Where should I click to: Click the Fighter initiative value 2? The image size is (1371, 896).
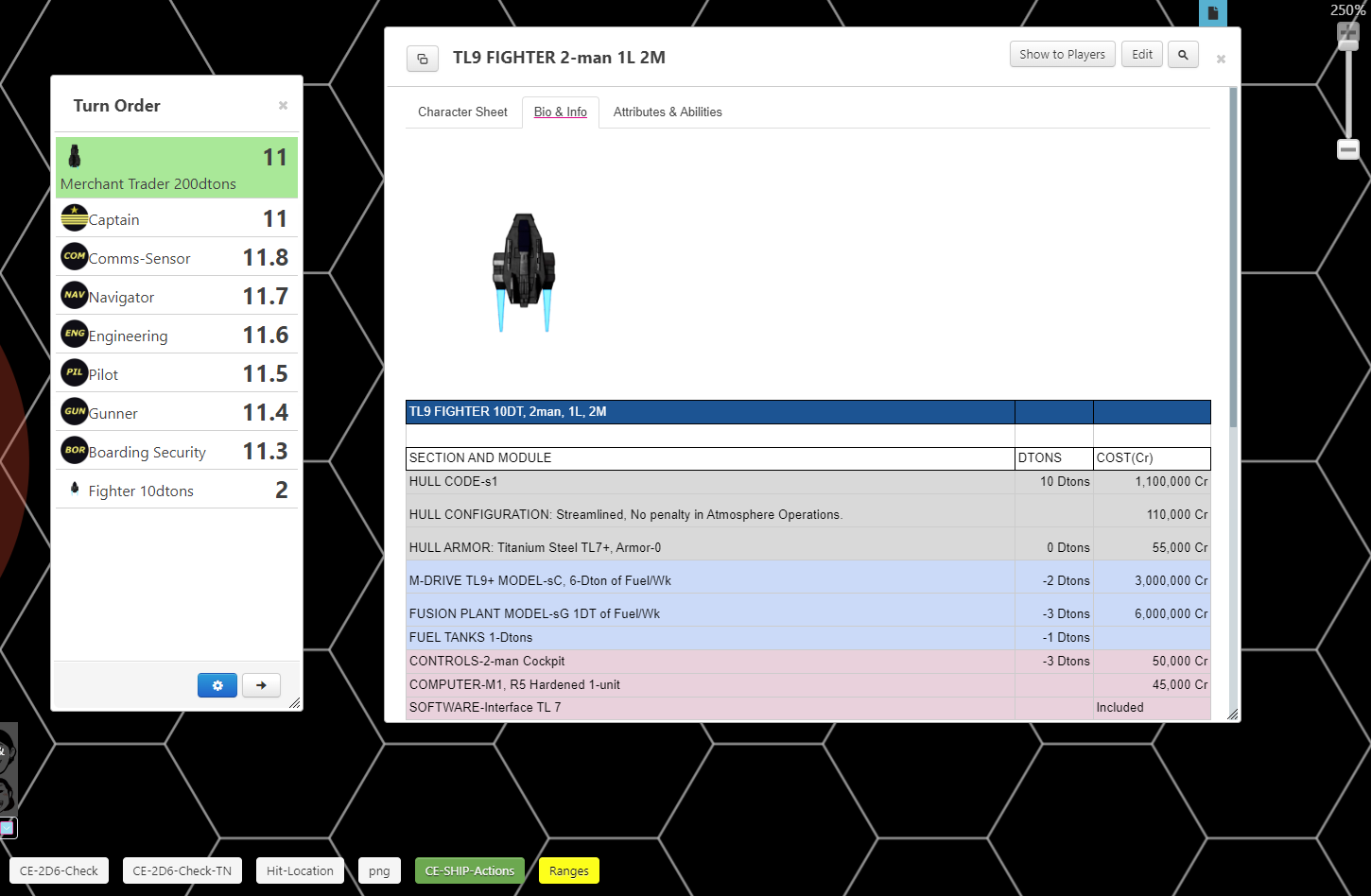click(282, 490)
